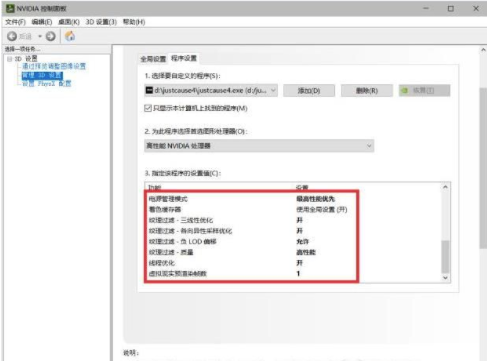This screenshot has width=487, height=361.
Task: Open the 编辑(E) menu
Action: pyautogui.click(x=42, y=22)
